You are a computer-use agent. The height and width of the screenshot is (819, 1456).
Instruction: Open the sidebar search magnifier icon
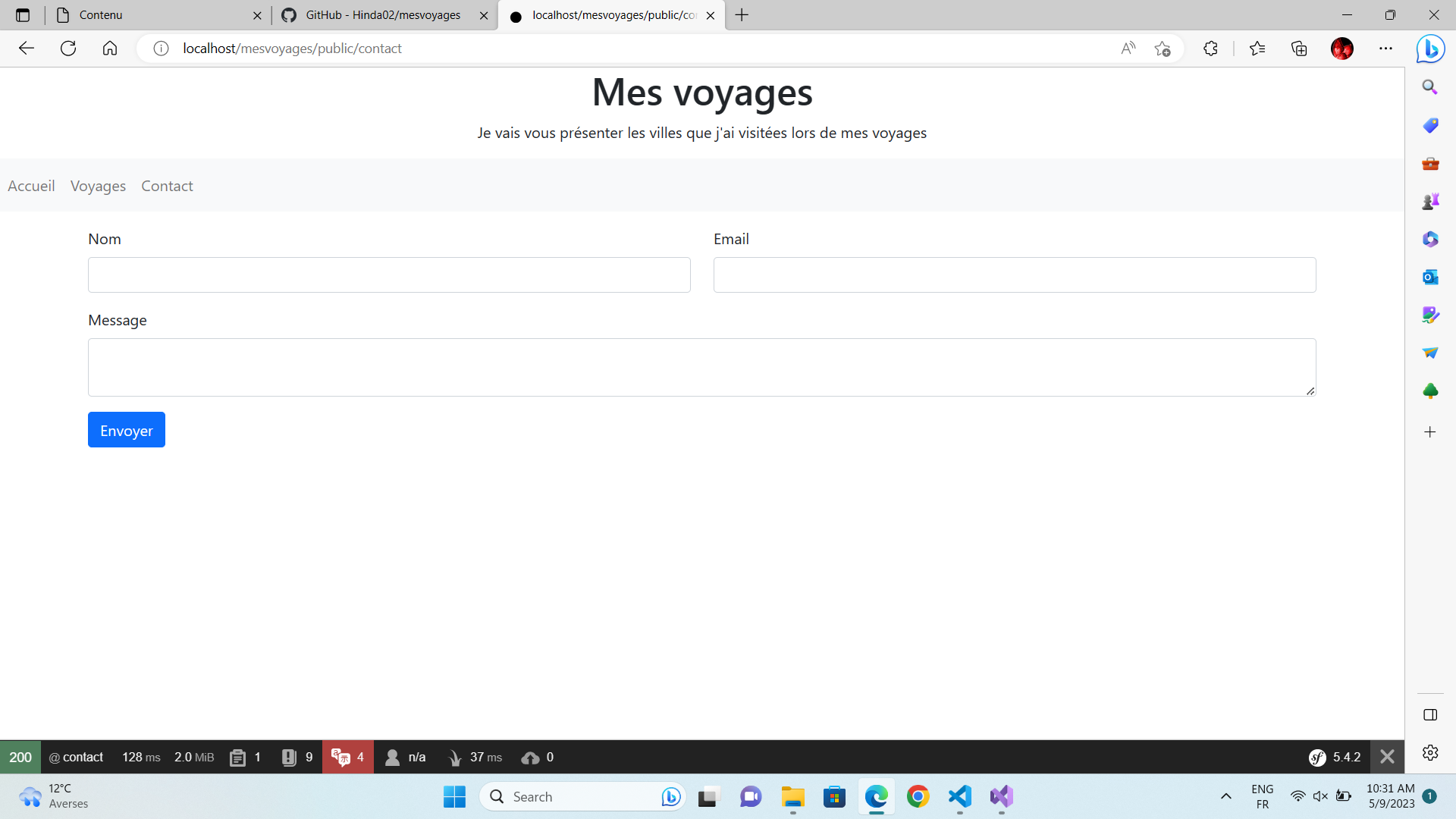point(1430,87)
